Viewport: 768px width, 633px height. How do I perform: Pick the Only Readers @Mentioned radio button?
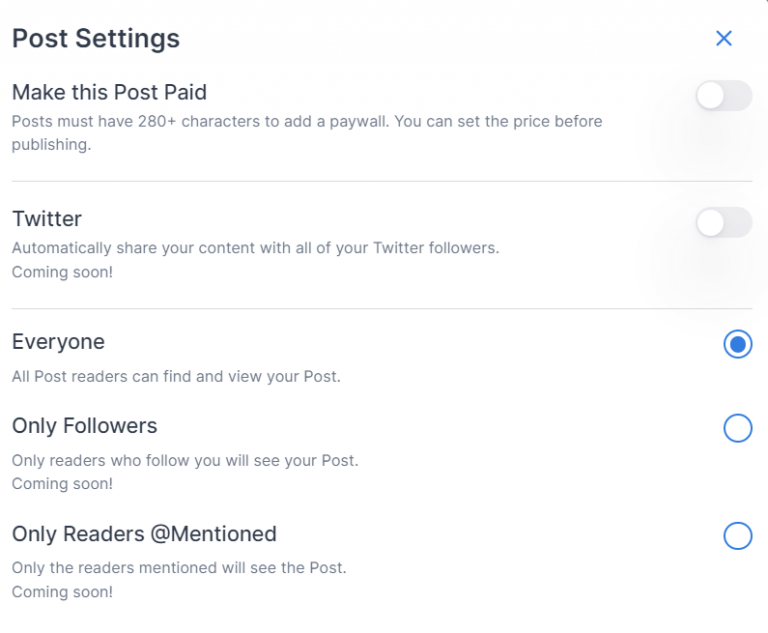pos(737,536)
